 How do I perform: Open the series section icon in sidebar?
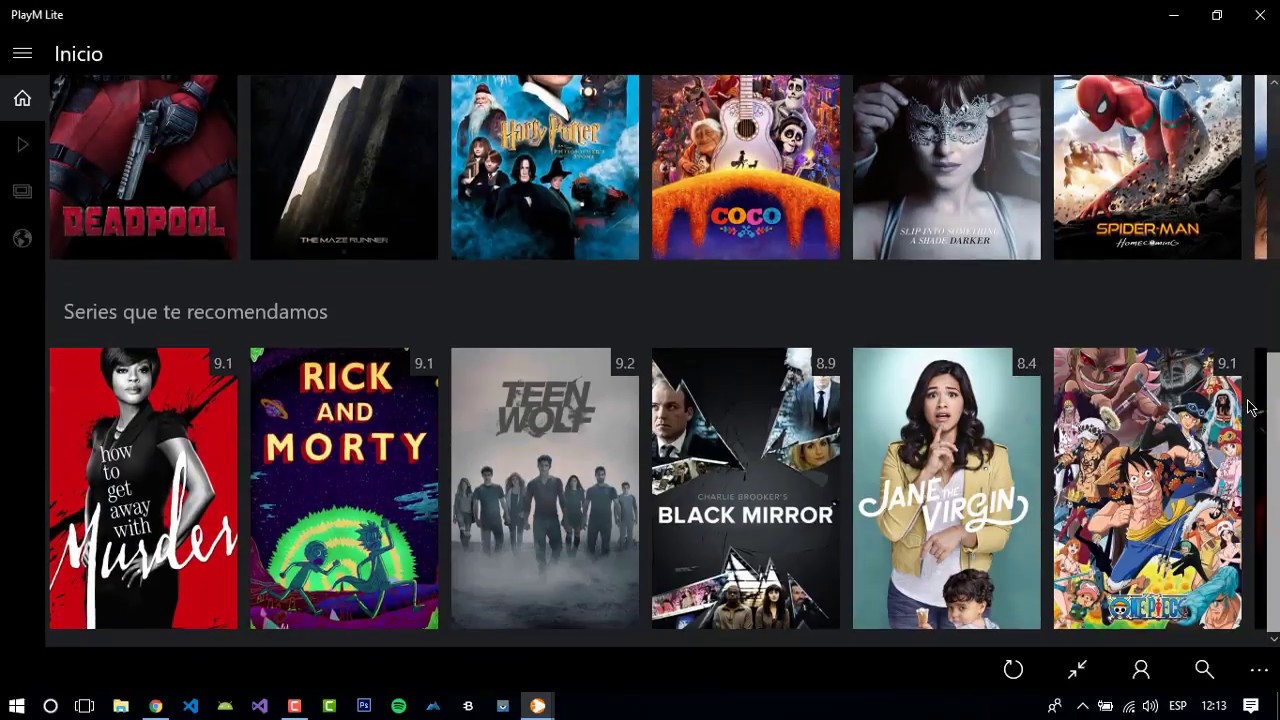[22, 191]
